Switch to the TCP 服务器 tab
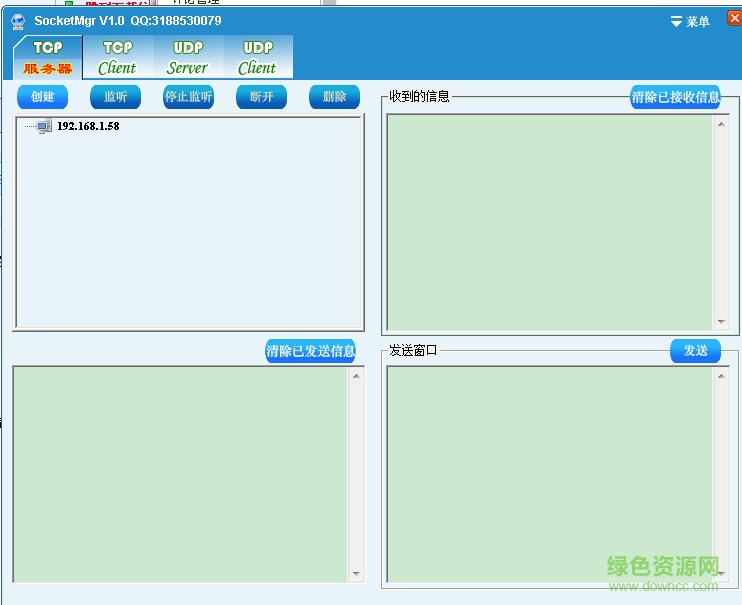The width and height of the screenshot is (742, 605). pos(48,57)
